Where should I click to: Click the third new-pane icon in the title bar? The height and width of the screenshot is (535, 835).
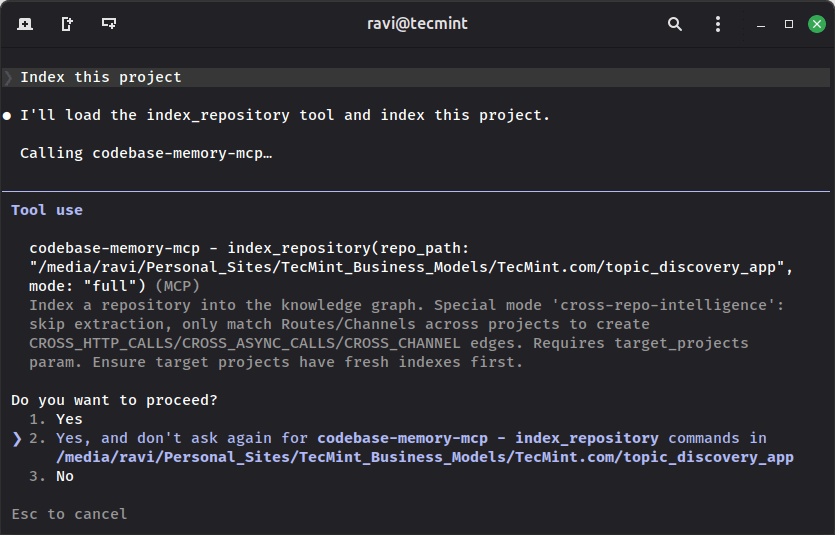pos(109,24)
